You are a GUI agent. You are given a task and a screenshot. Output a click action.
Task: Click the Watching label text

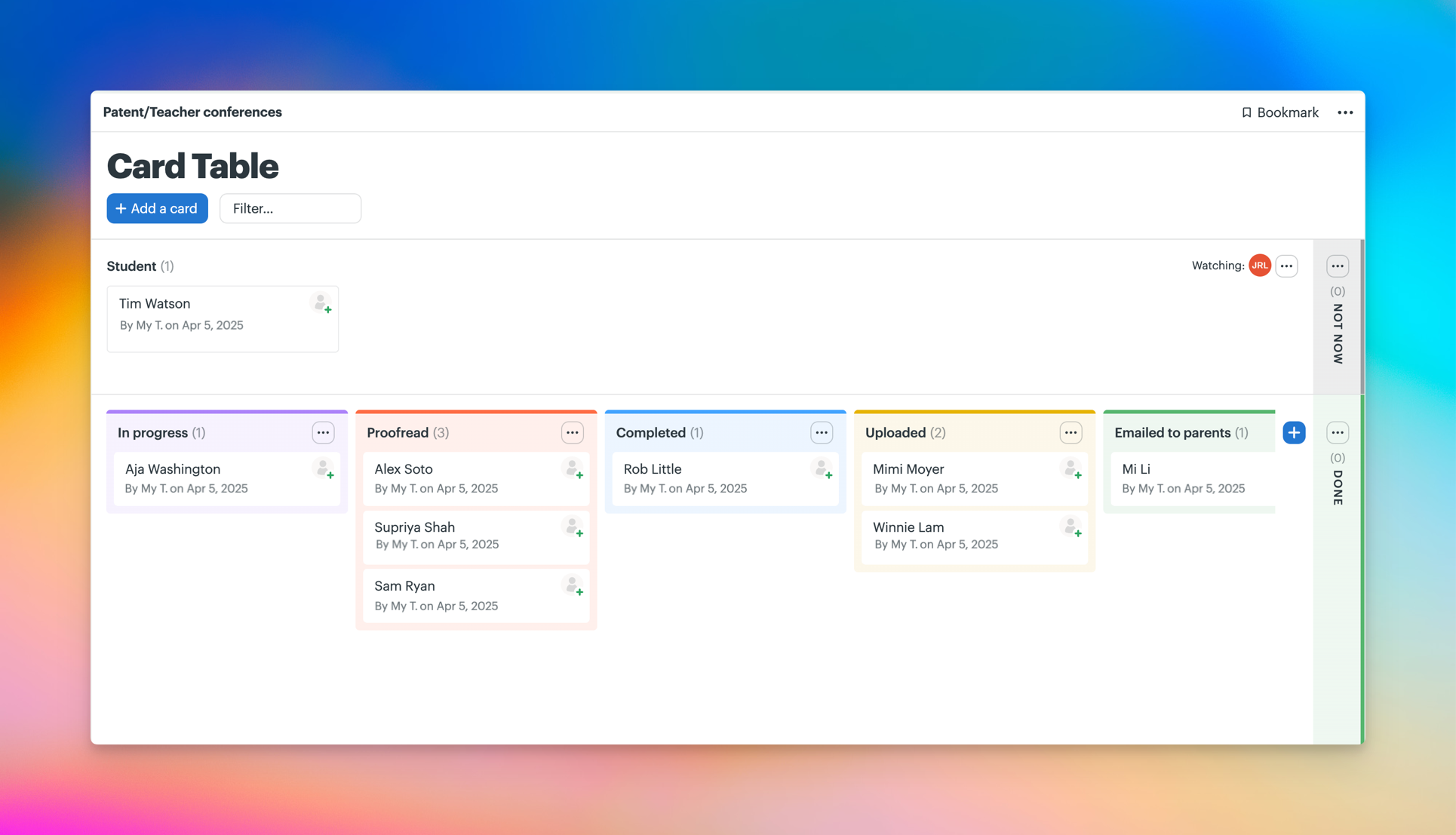coord(1218,266)
